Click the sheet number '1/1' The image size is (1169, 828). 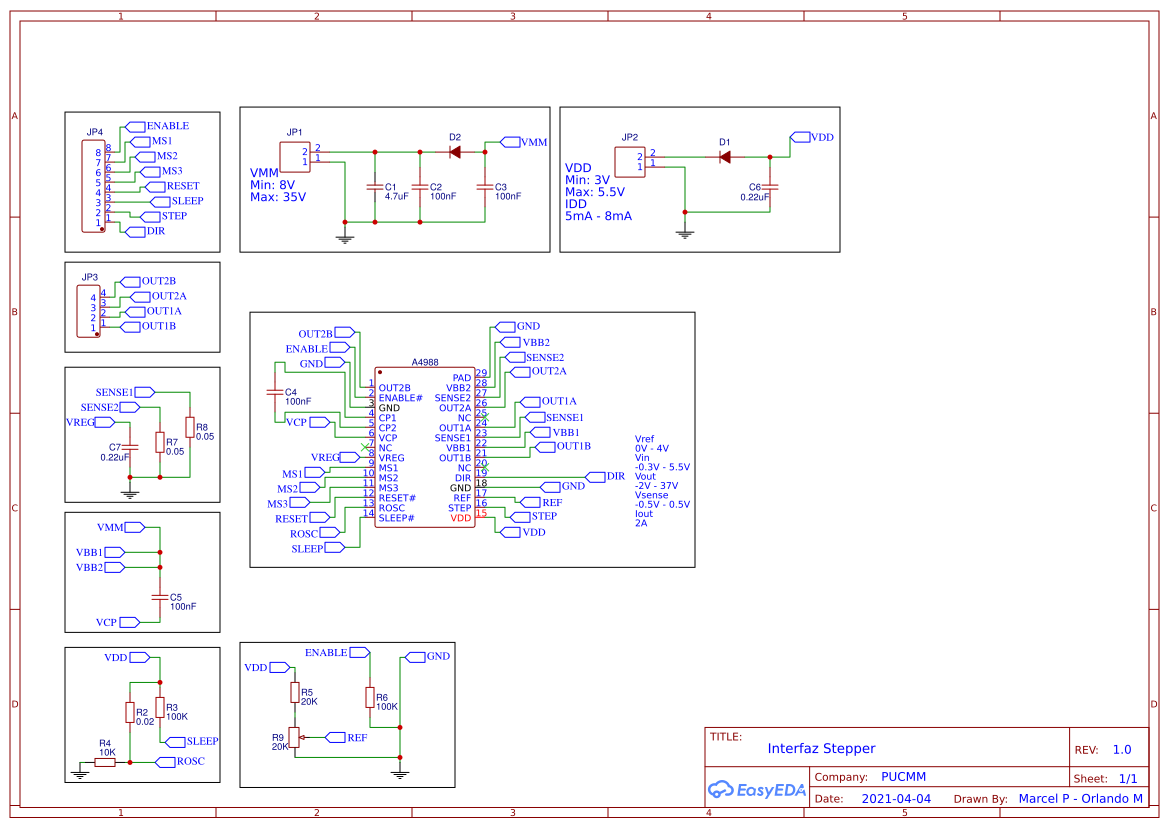pos(1128,778)
